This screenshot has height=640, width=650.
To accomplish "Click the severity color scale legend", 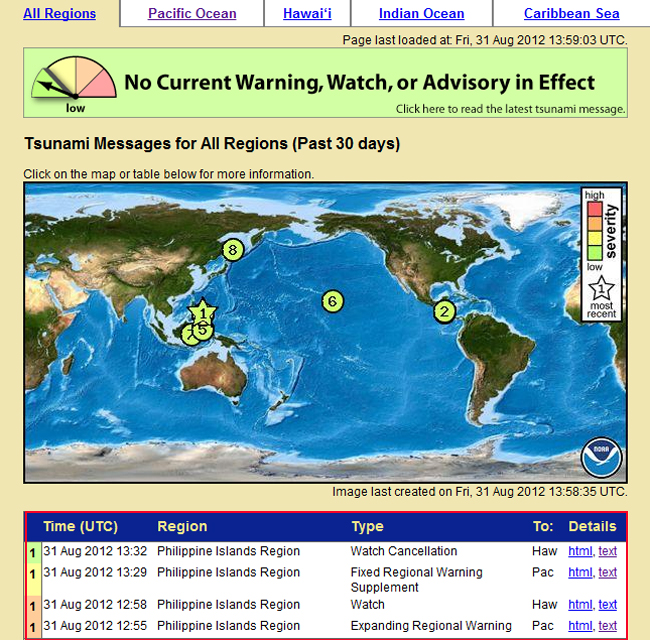I will coord(594,231).
